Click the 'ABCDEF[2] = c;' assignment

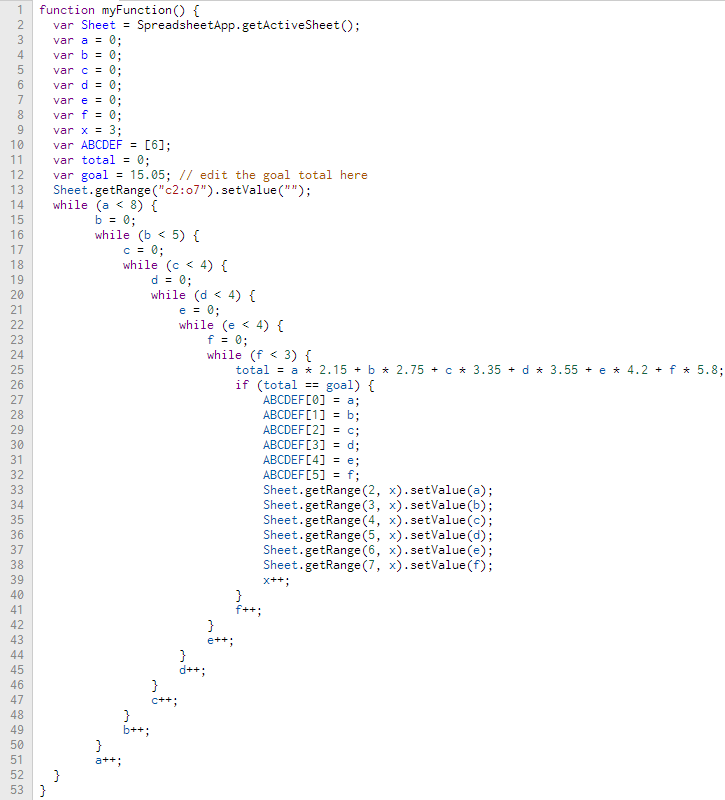click(311, 430)
